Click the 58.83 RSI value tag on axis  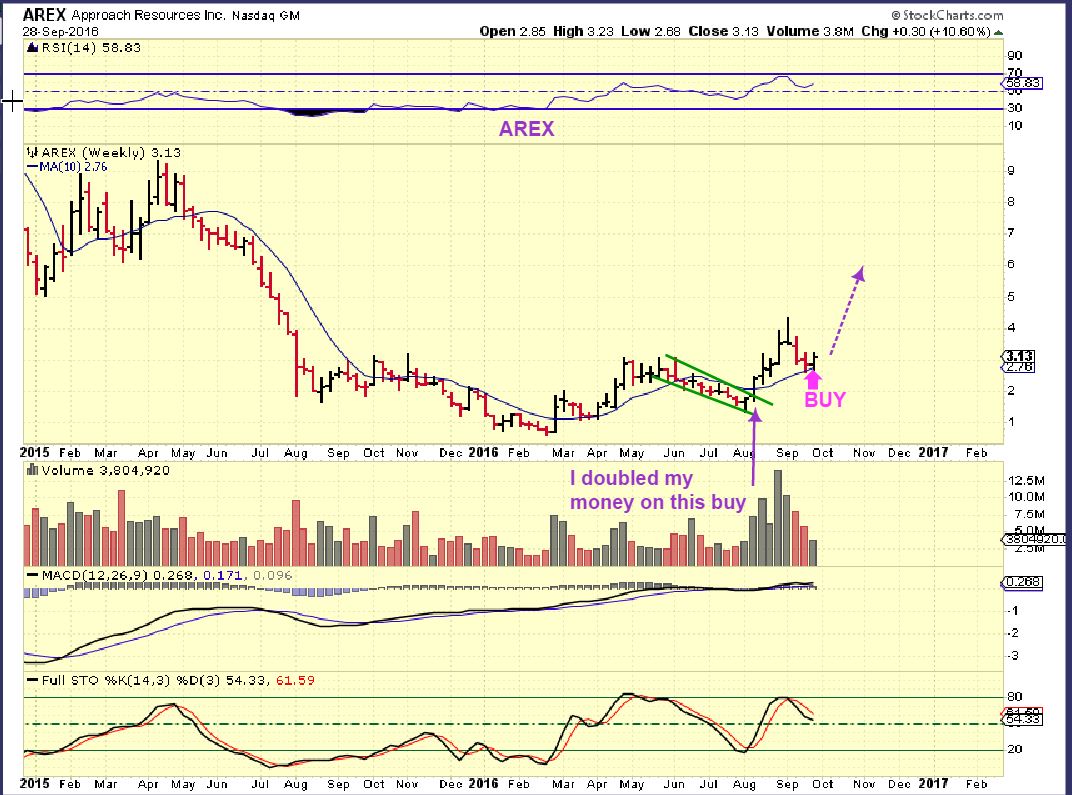(1023, 83)
